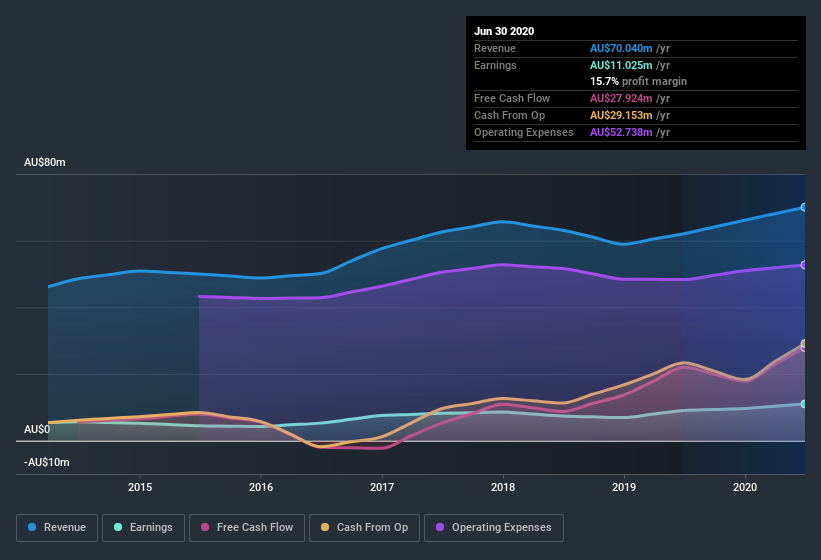Toggle the Cash From Op legend button
The image size is (821, 560).
pyautogui.click(x=364, y=528)
